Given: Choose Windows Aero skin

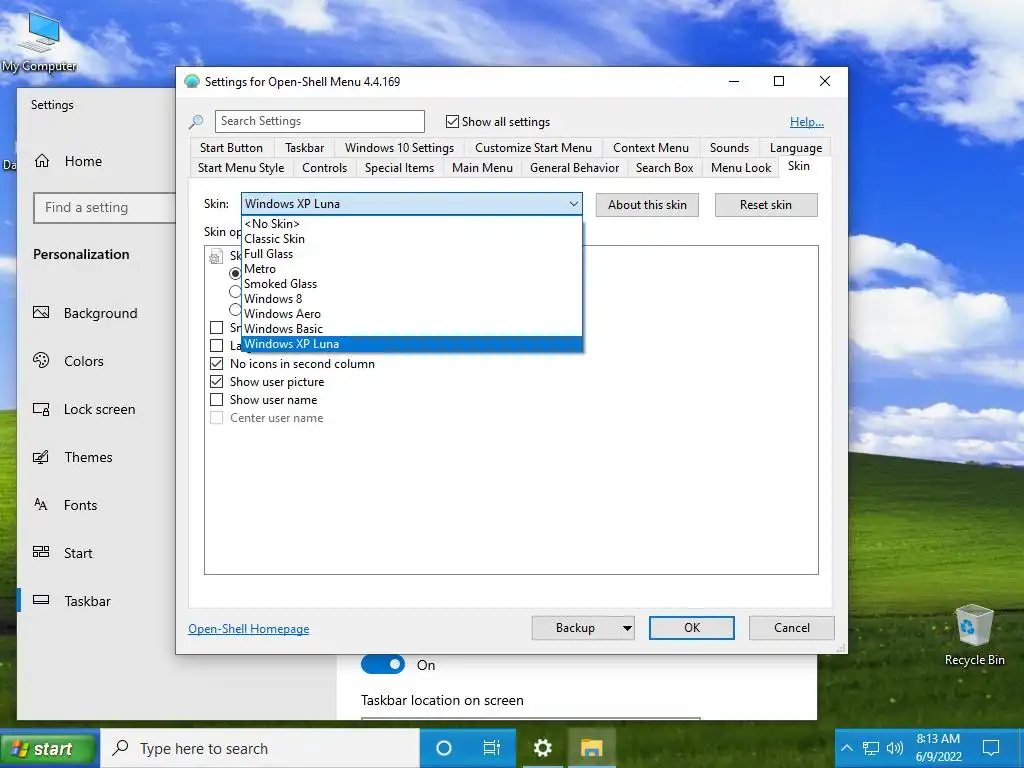Looking at the screenshot, I should pyautogui.click(x=411, y=313).
